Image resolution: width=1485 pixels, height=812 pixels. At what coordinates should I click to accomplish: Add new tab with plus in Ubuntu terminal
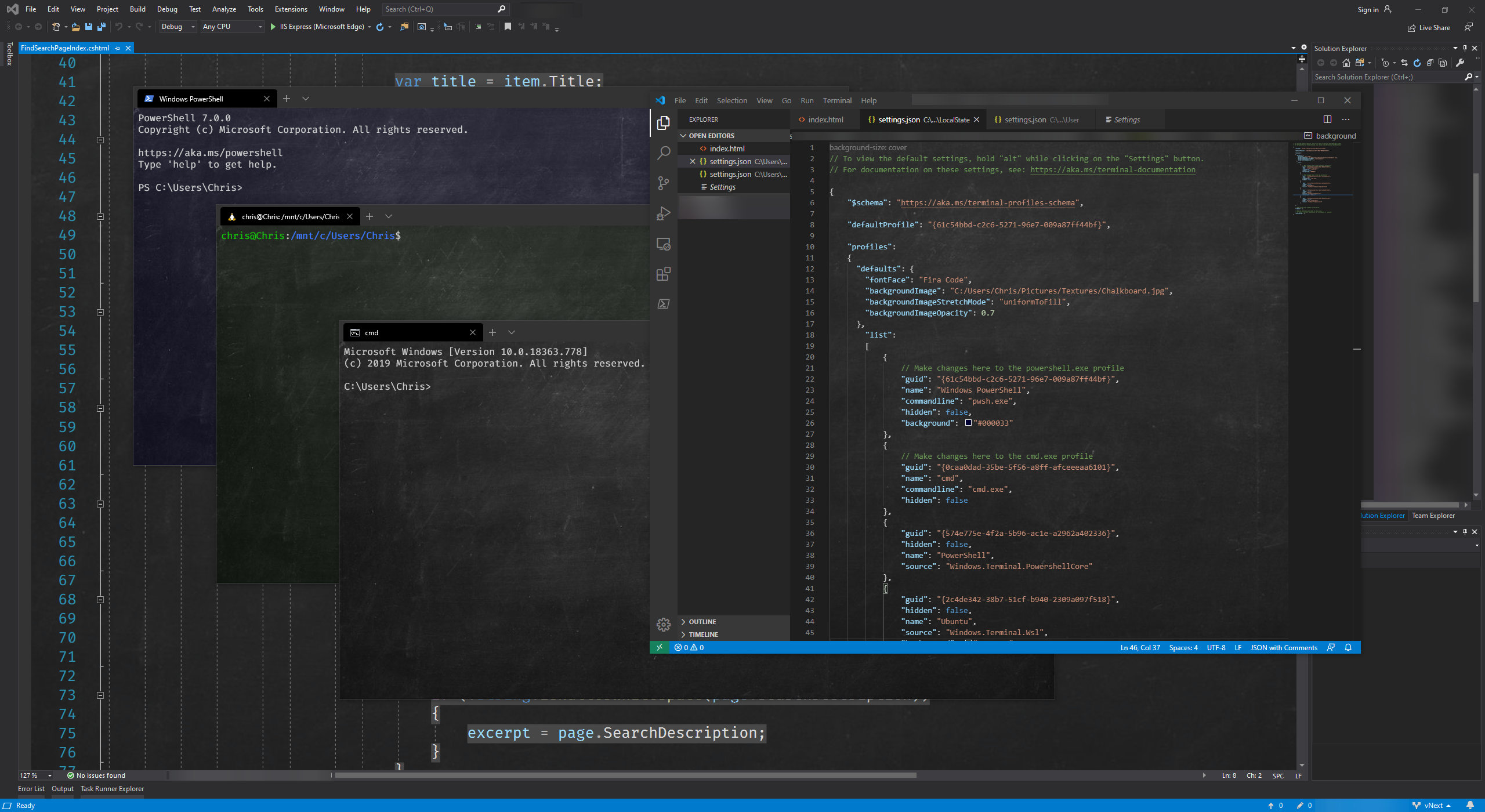pos(370,216)
